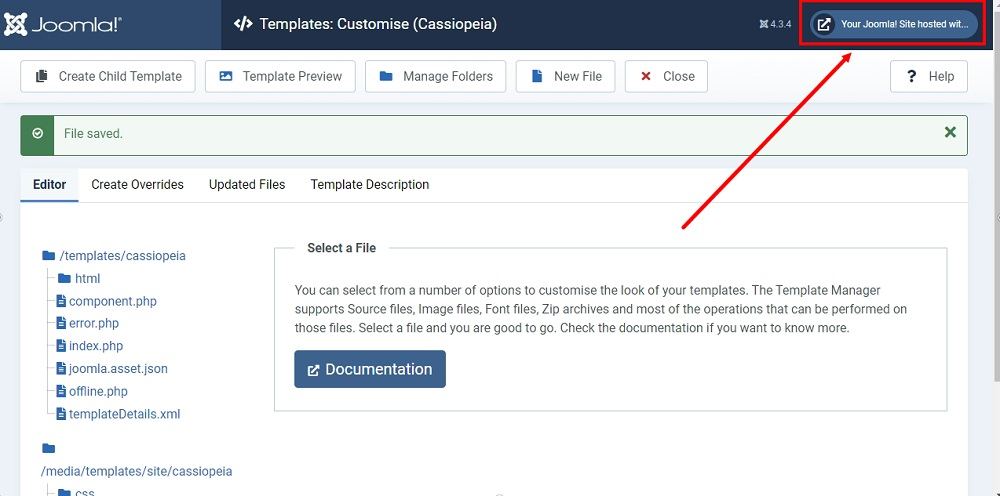Select the Editor tab
This screenshot has width=1000, height=496.
(49, 185)
